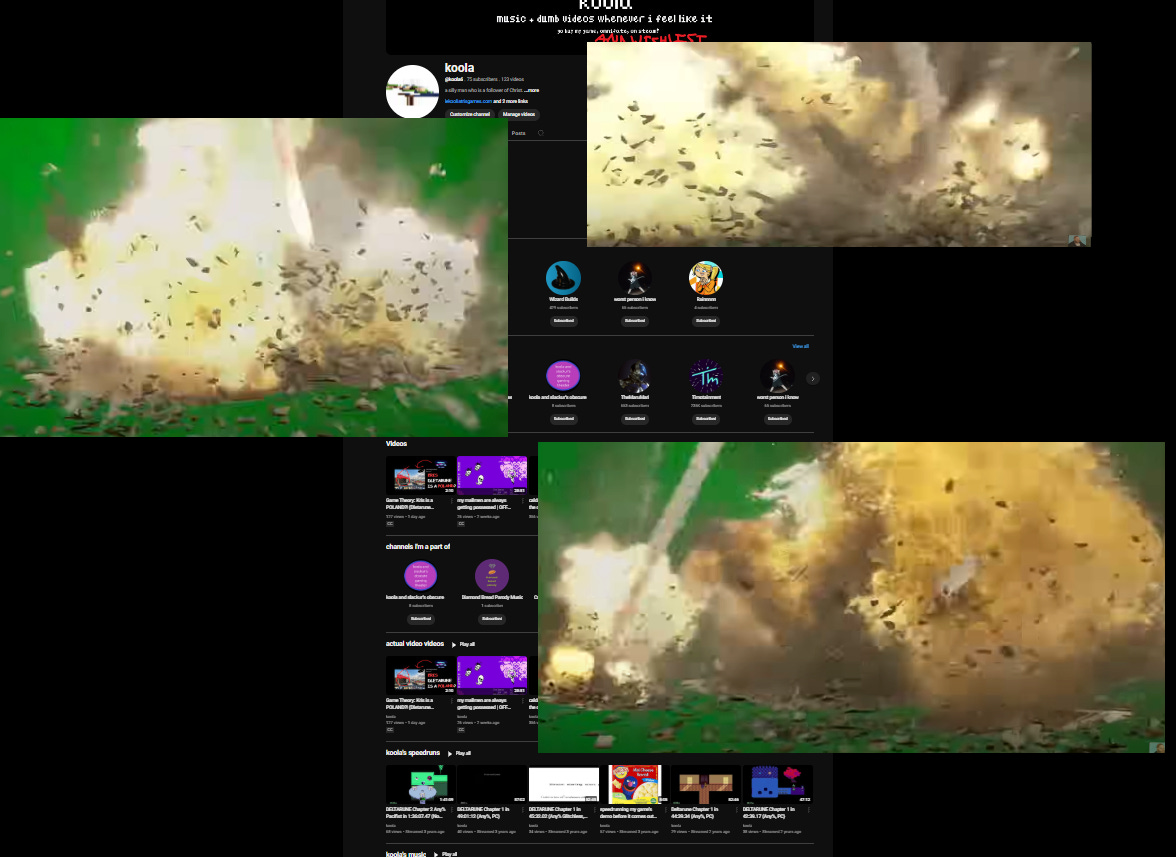
Task: Open the Wizard Builds channel avatar
Action: [563, 278]
